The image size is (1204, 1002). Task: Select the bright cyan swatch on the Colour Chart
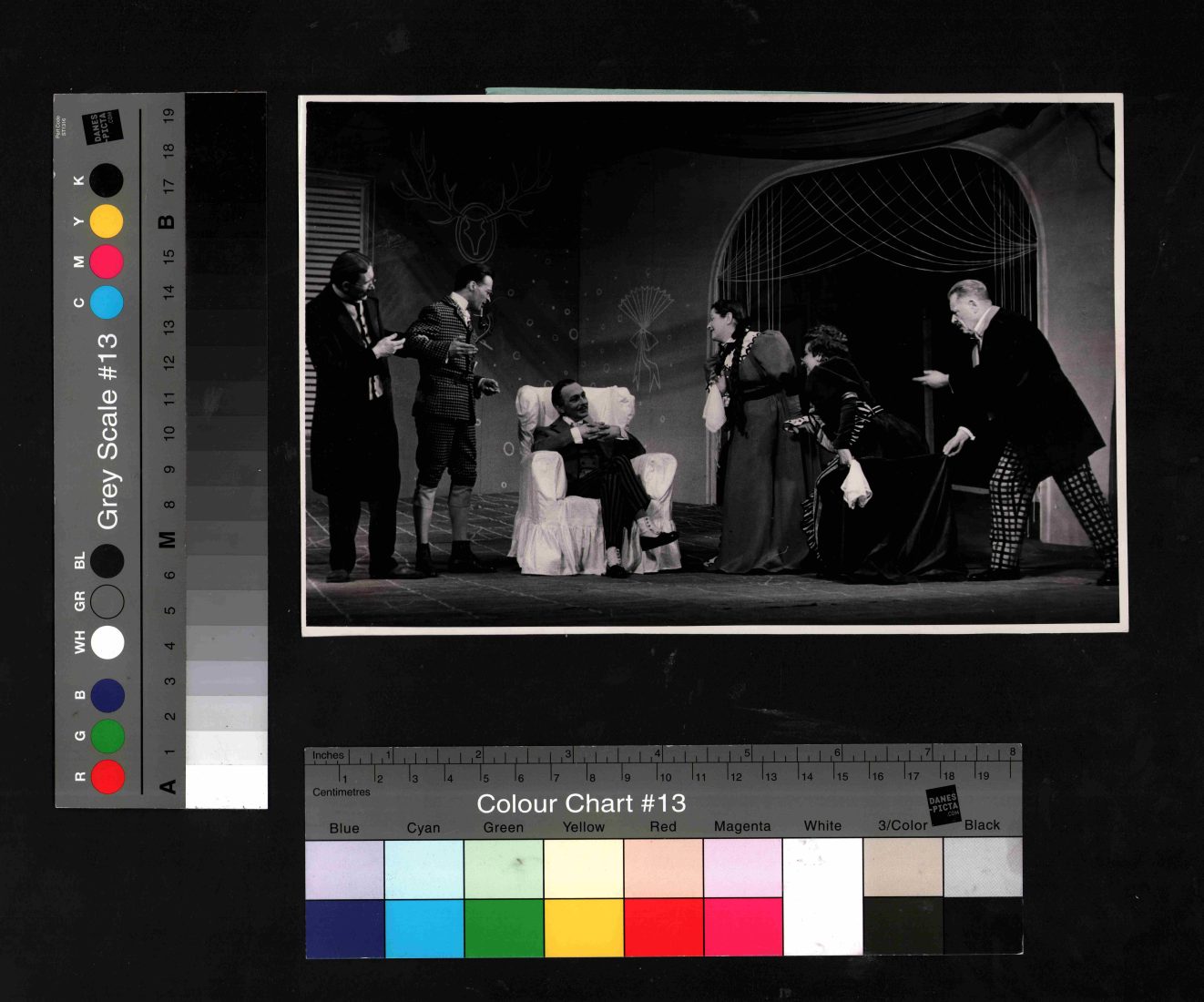423,927
